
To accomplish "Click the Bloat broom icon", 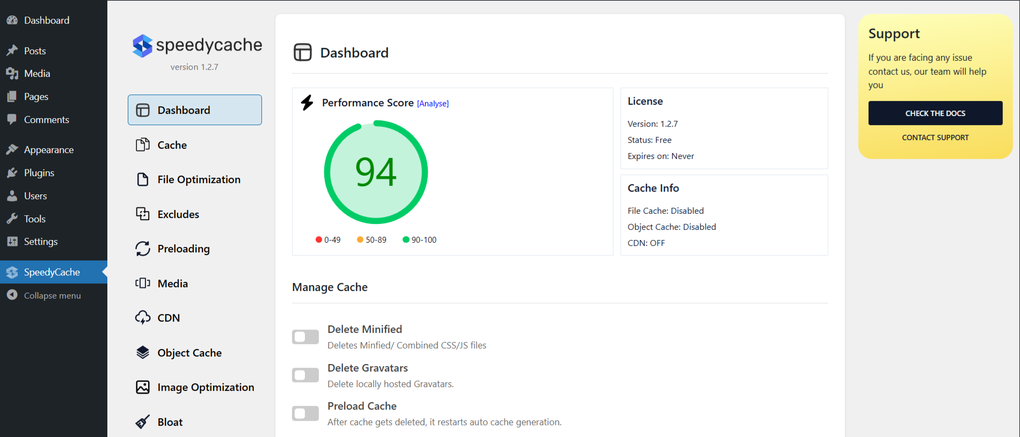I will [142, 422].
